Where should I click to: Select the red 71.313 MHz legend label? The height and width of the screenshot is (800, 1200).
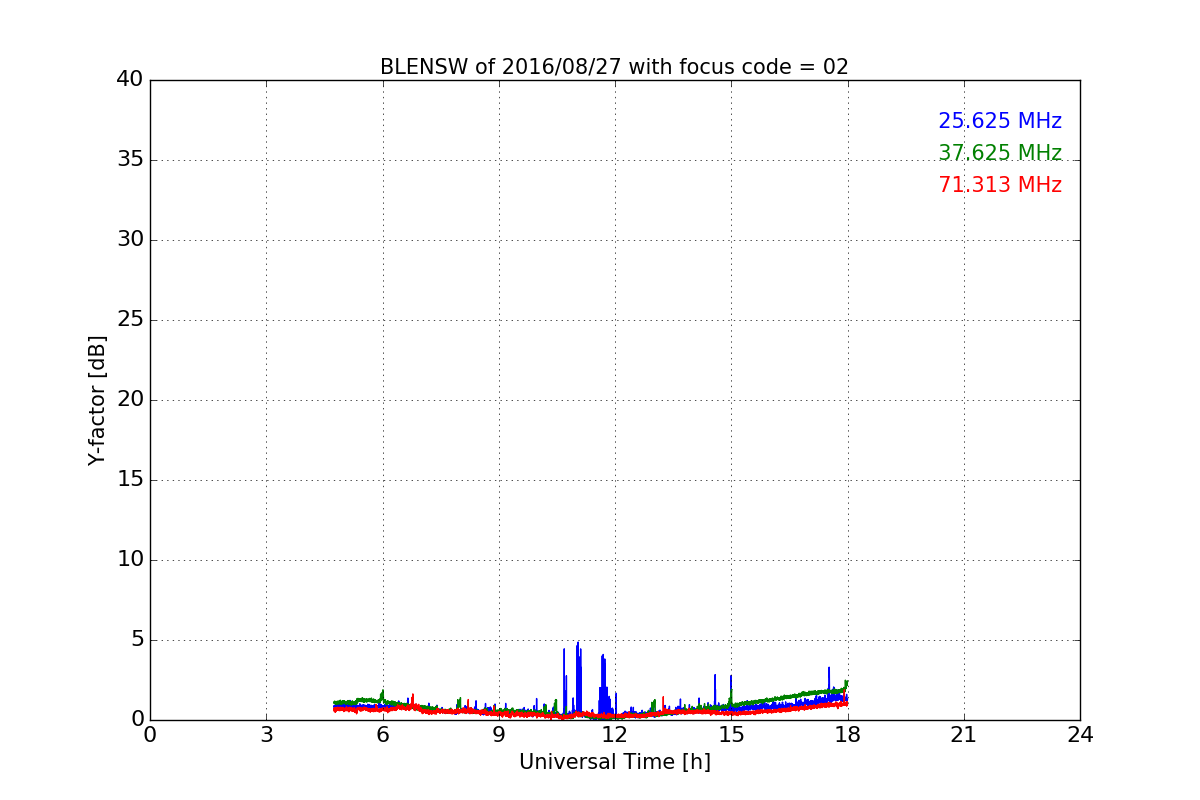[x=1000, y=185]
